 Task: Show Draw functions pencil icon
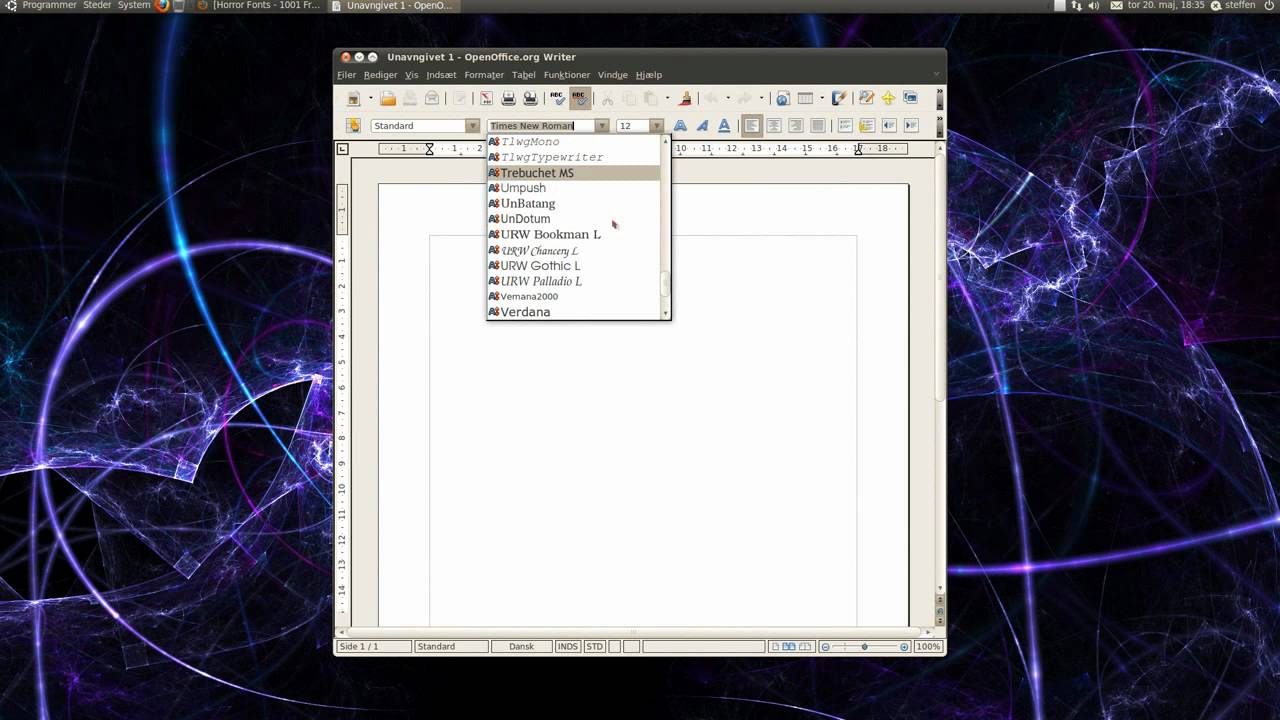[x=839, y=98]
